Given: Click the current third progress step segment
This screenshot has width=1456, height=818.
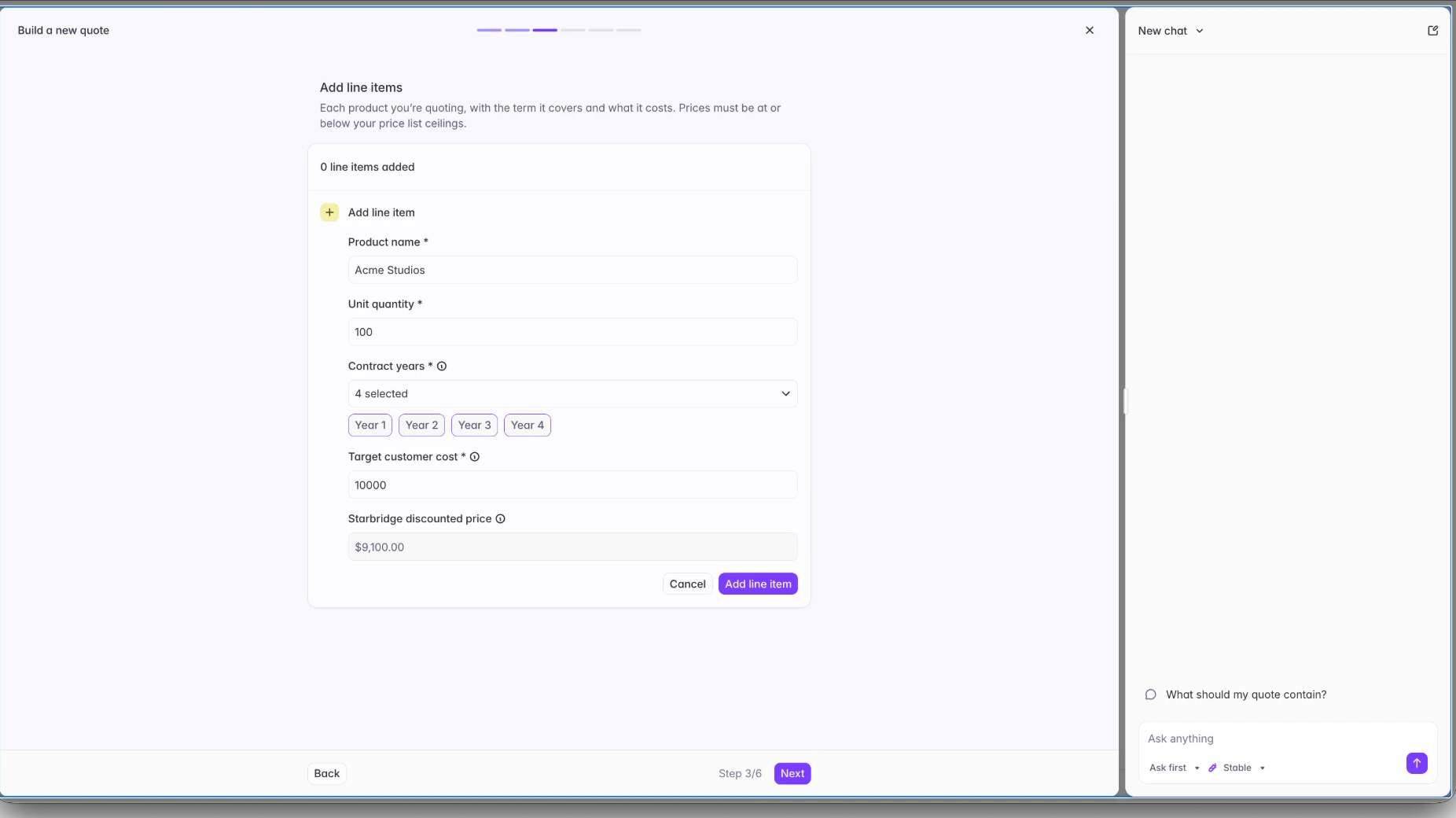Looking at the screenshot, I should (545, 30).
